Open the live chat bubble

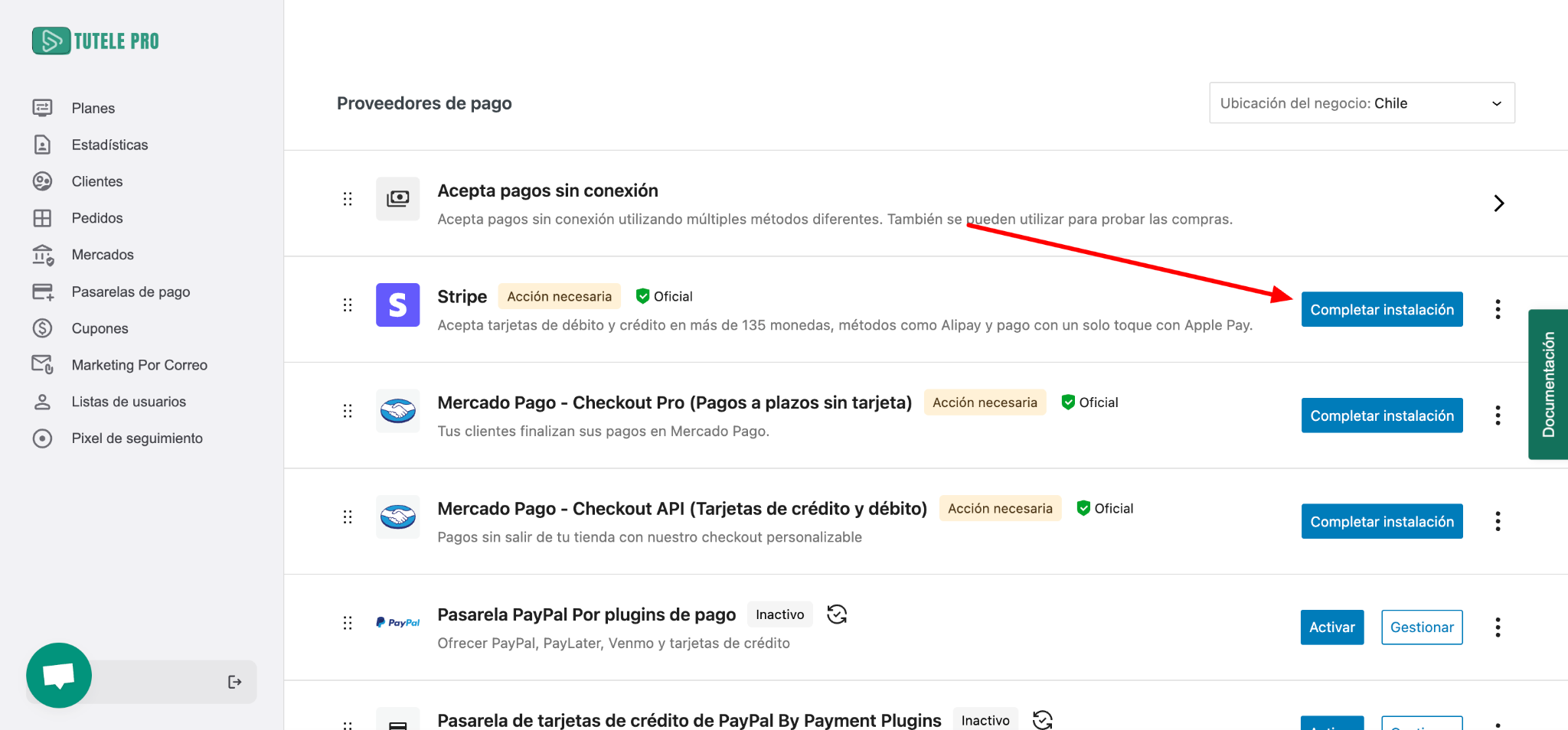pos(59,676)
